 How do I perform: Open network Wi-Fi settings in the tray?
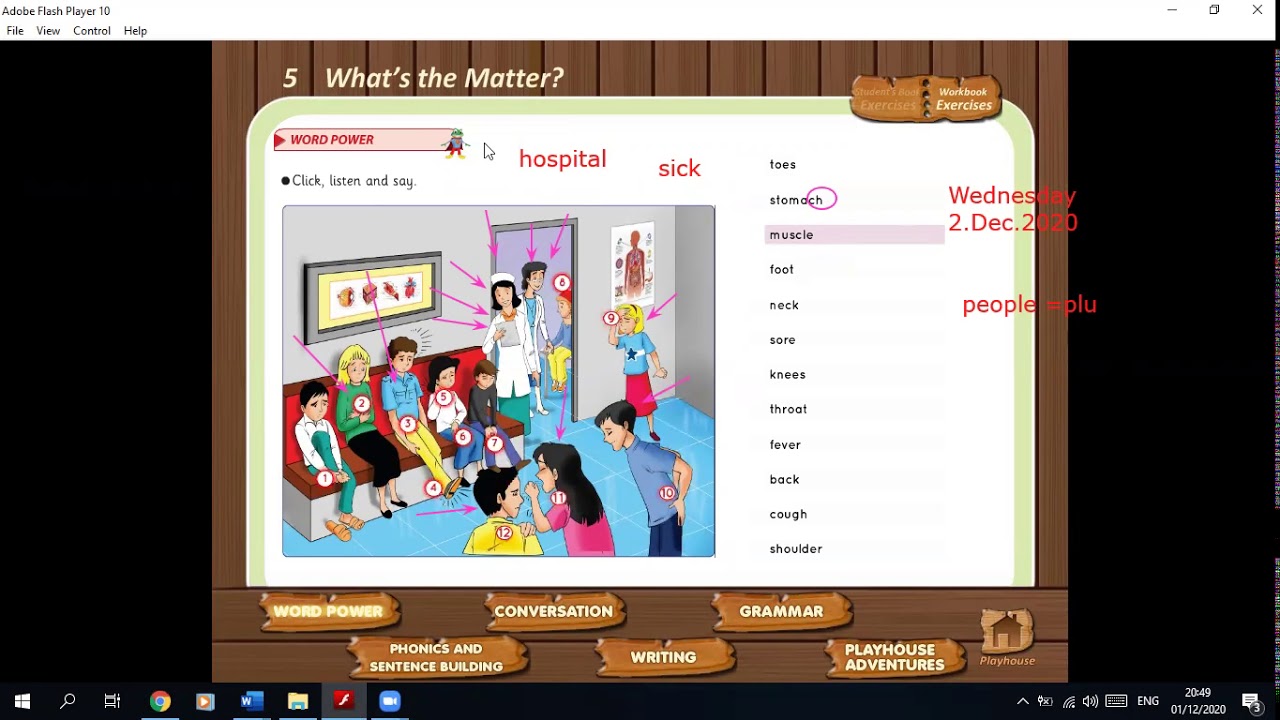point(1069,701)
